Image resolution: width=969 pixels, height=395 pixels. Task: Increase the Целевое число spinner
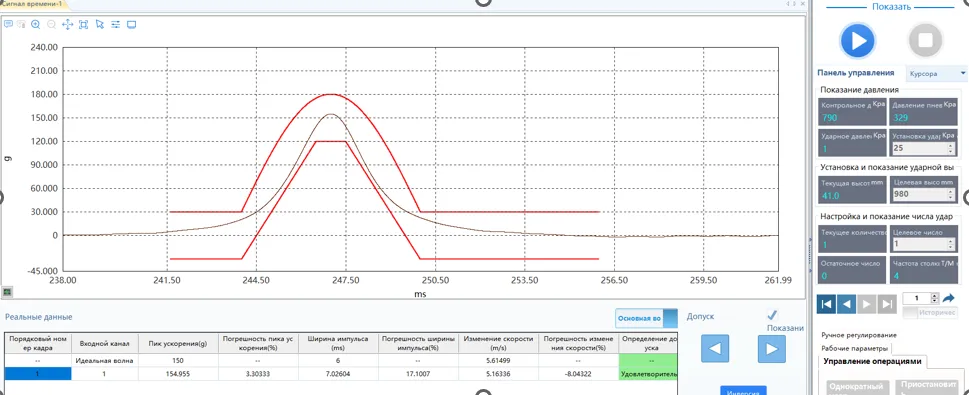pyautogui.click(x=950, y=241)
